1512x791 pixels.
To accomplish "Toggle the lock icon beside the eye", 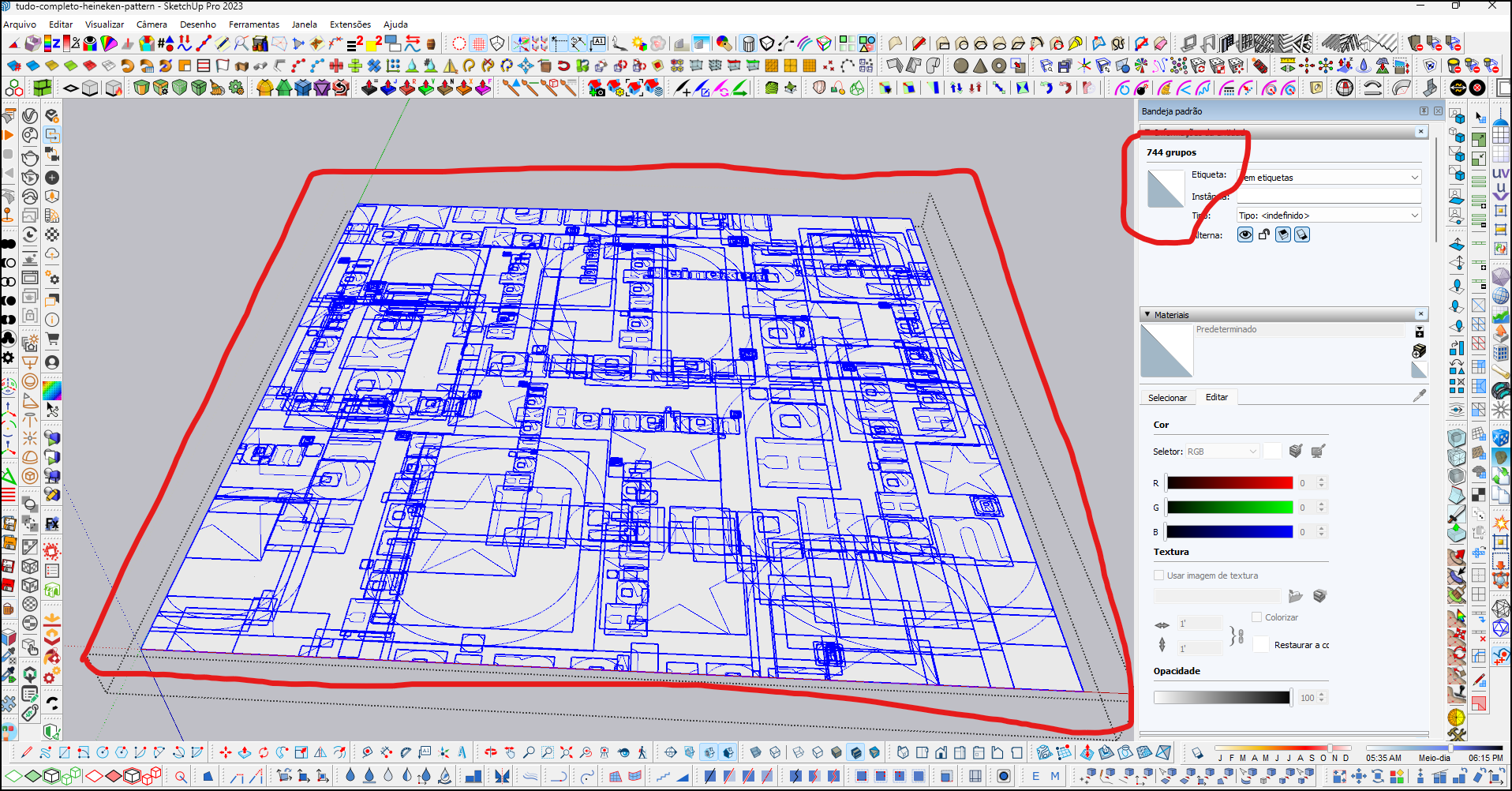I will pyautogui.click(x=1264, y=234).
